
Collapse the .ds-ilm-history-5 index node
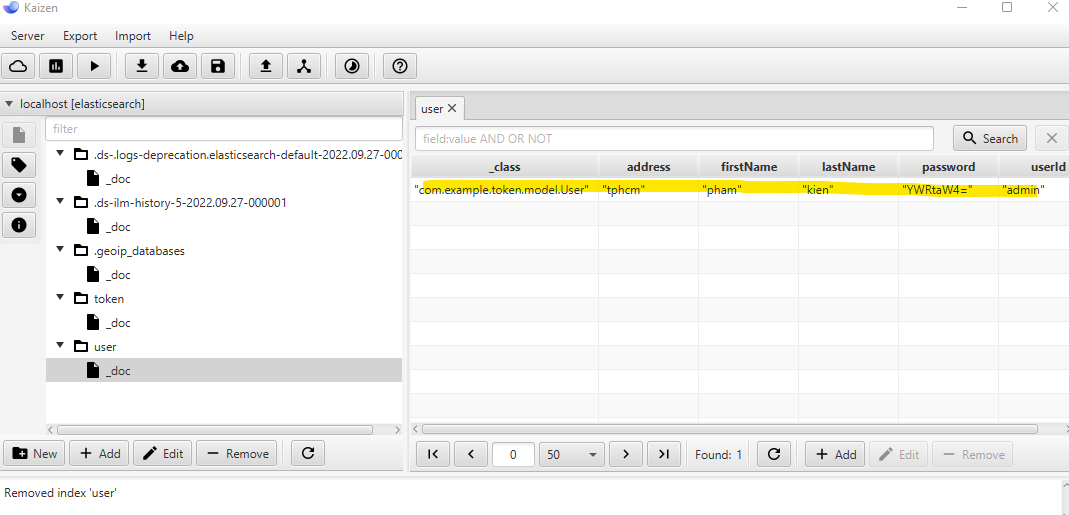pyautogui.click(x=60, y=201)
